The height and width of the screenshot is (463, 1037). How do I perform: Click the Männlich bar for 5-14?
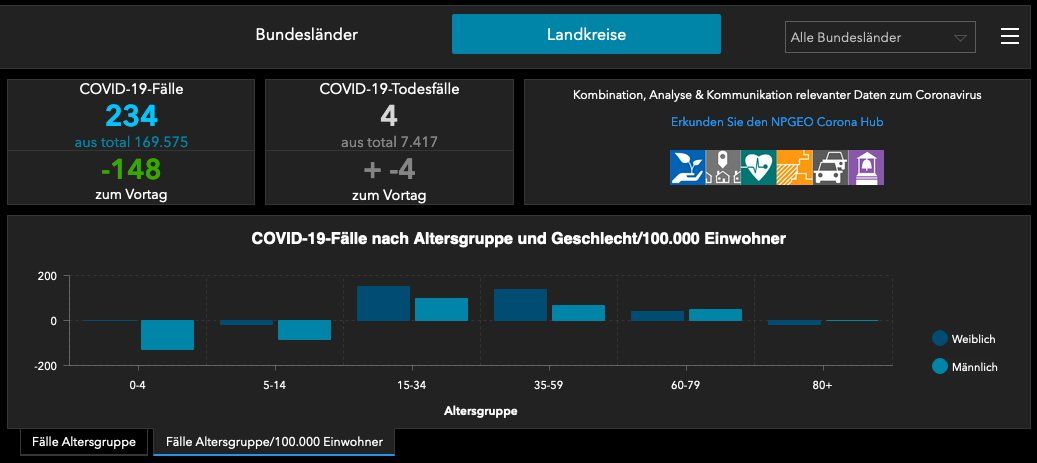pyautogui.click(x=304, y=331)
